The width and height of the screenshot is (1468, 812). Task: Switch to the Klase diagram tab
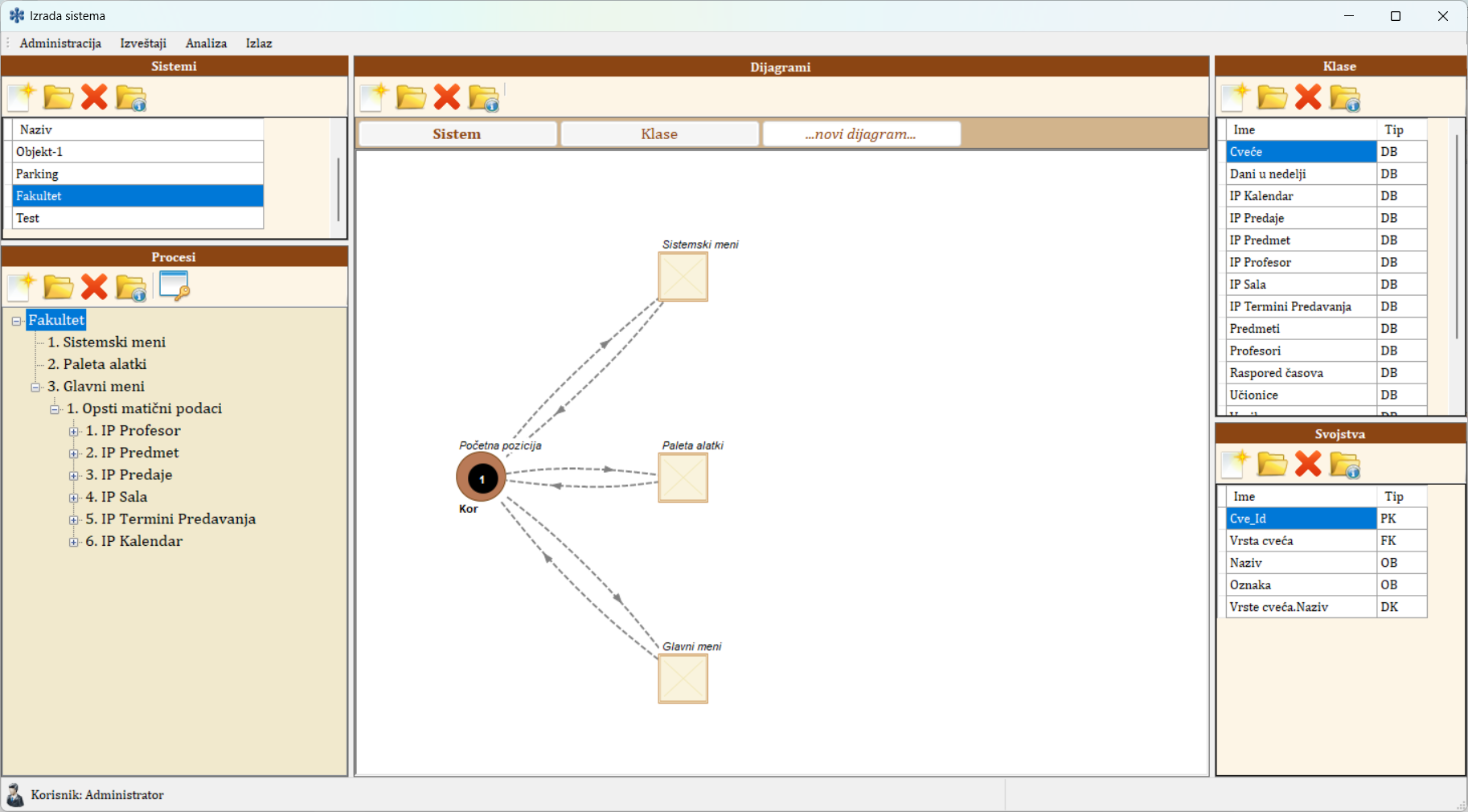coord(659,134)
